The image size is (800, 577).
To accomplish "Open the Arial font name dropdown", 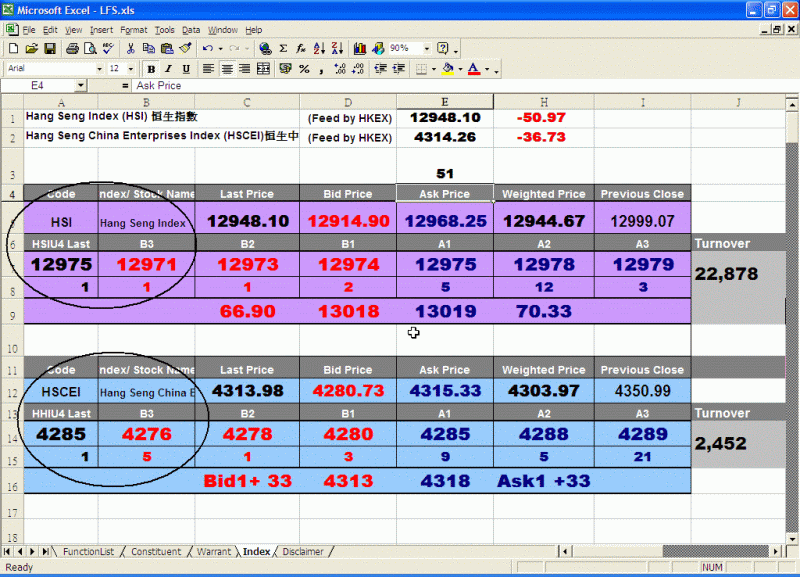I will click(x=99, y=69).
